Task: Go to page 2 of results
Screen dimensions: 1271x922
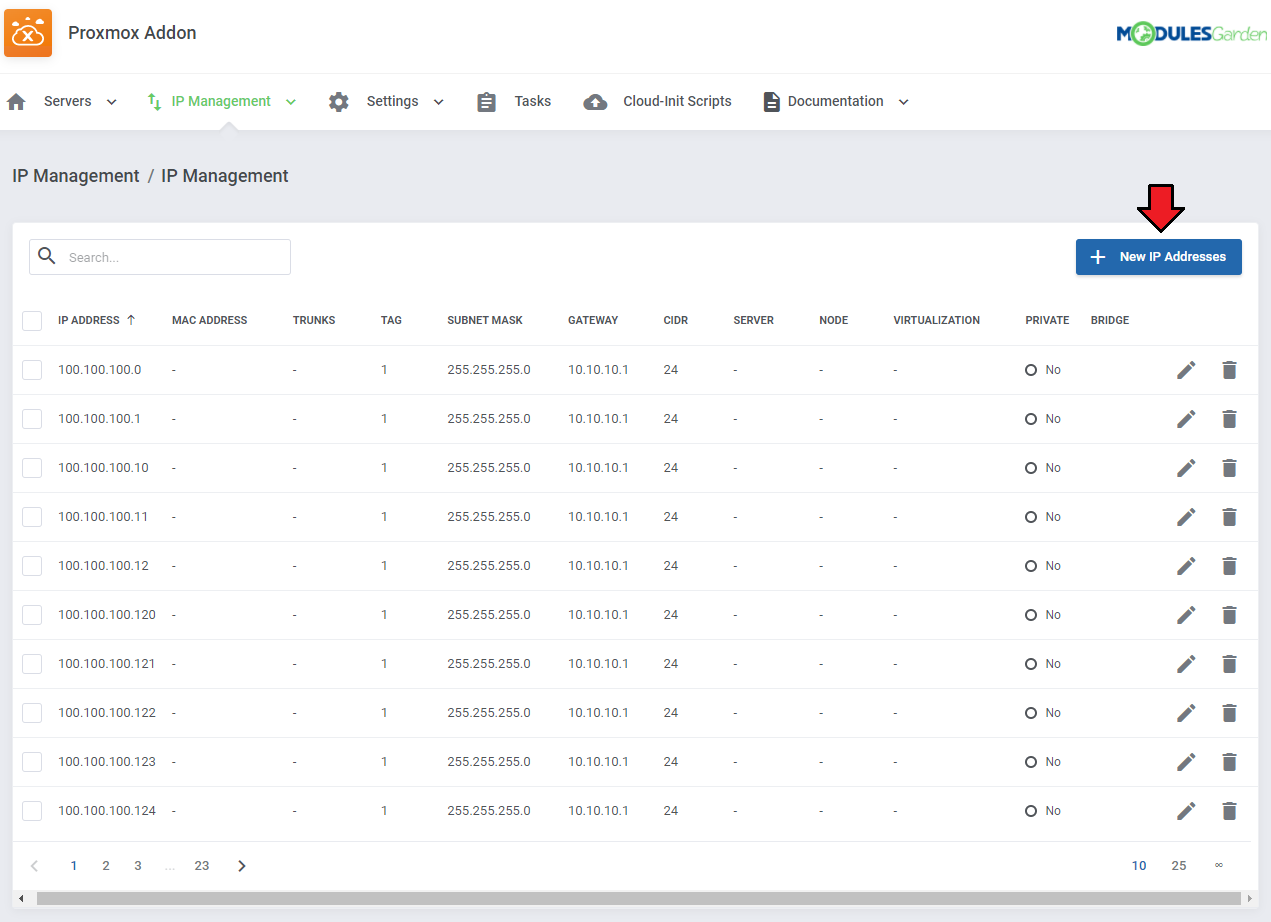Action: [106, 866]
